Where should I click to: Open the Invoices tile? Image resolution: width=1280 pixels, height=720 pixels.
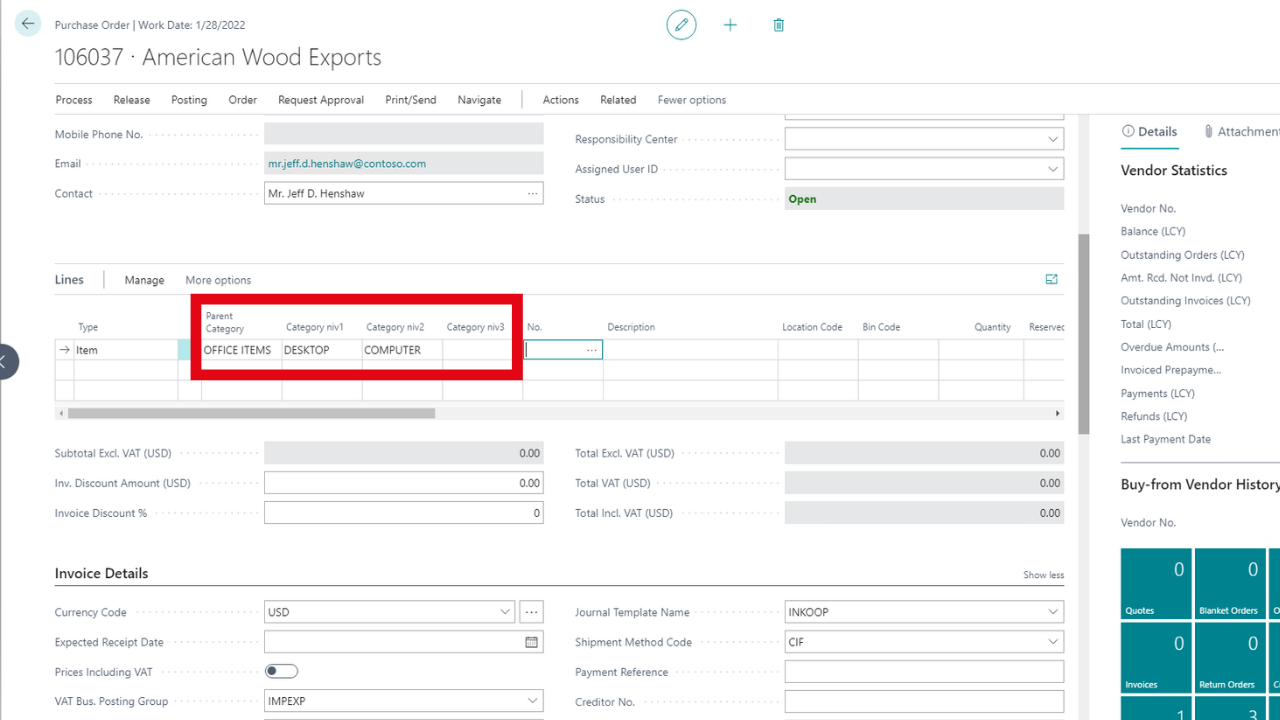coord(1155,657)
